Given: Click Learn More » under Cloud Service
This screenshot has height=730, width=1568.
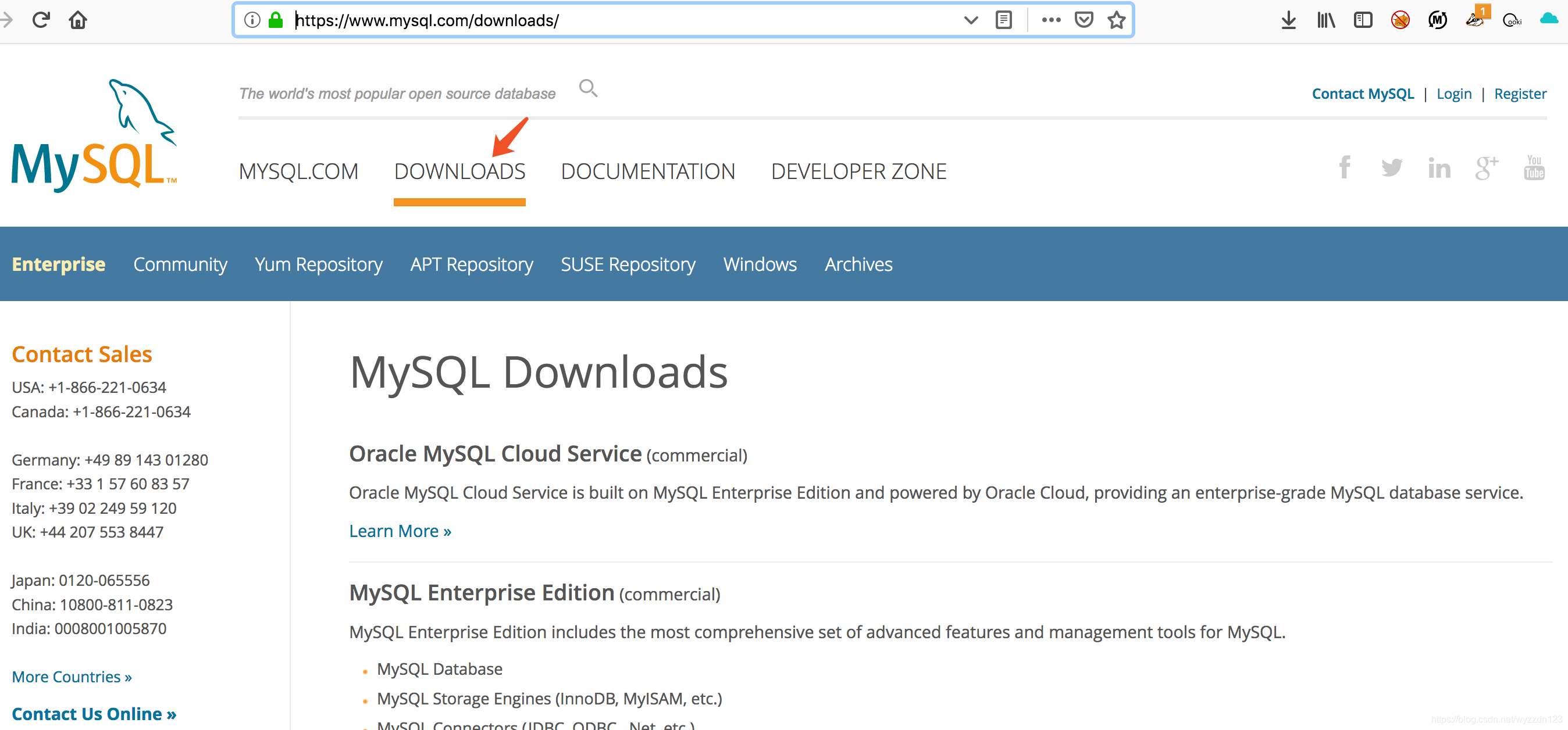Looking at the screenshot, I should 400,531.
